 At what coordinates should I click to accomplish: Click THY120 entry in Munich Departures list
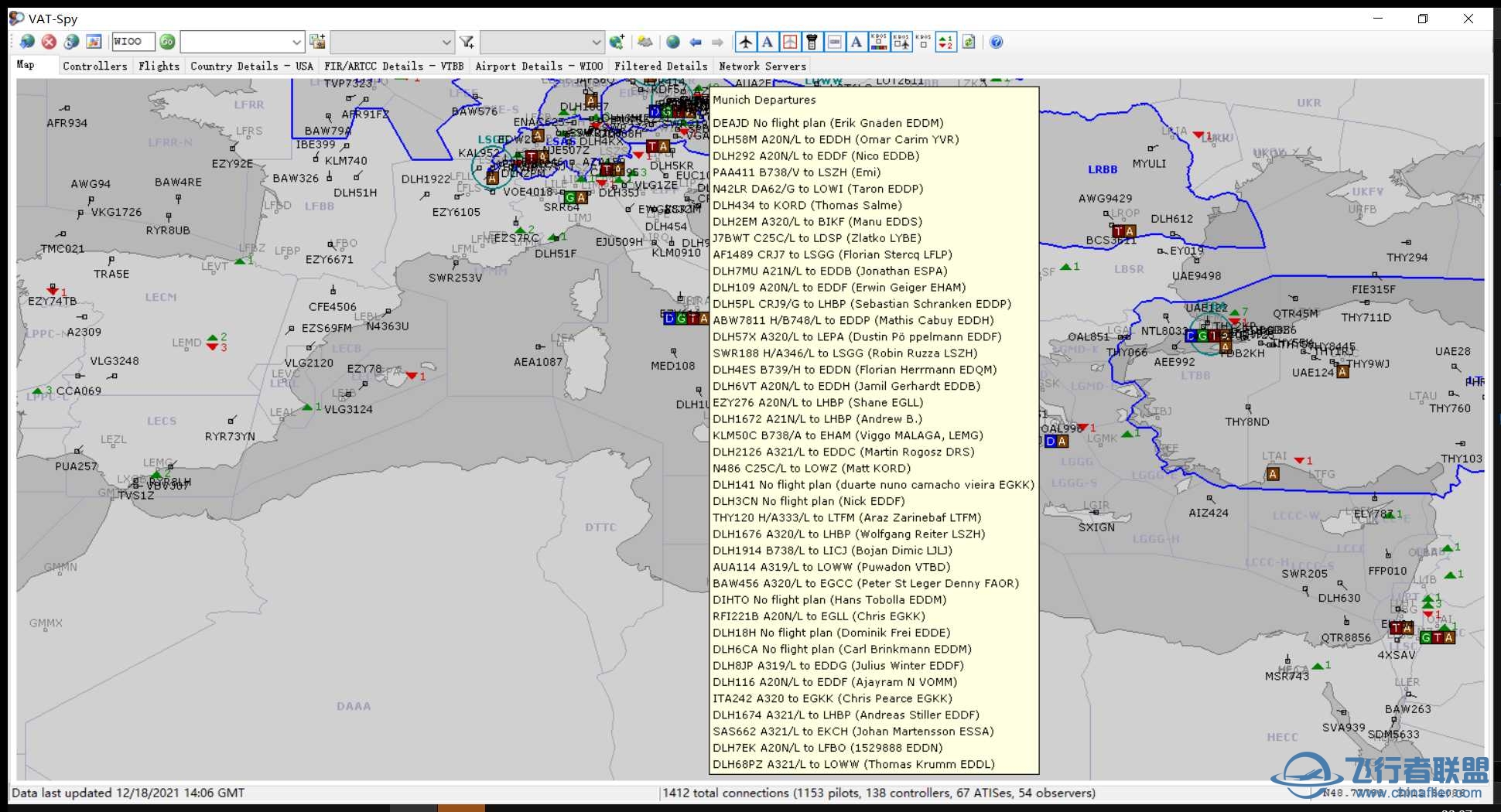coord(847,518)
